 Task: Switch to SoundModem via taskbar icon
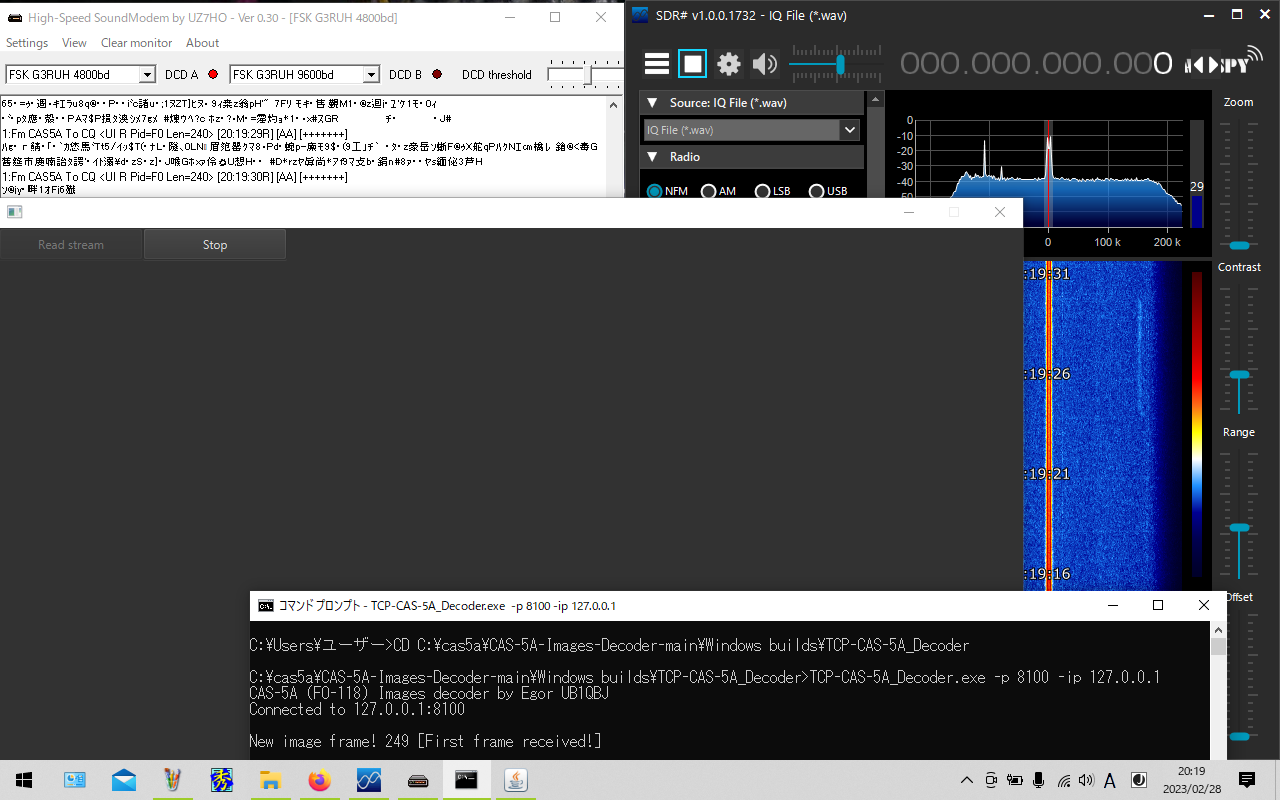click(x=417, y=780)
